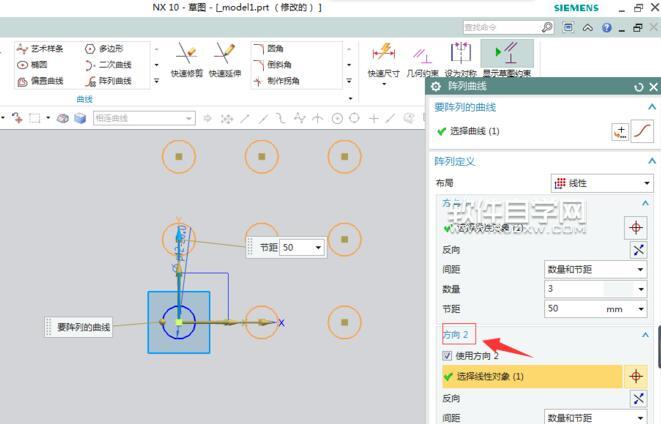
Task: Click direction 1 point constructor icon
Action: [636, 228]
